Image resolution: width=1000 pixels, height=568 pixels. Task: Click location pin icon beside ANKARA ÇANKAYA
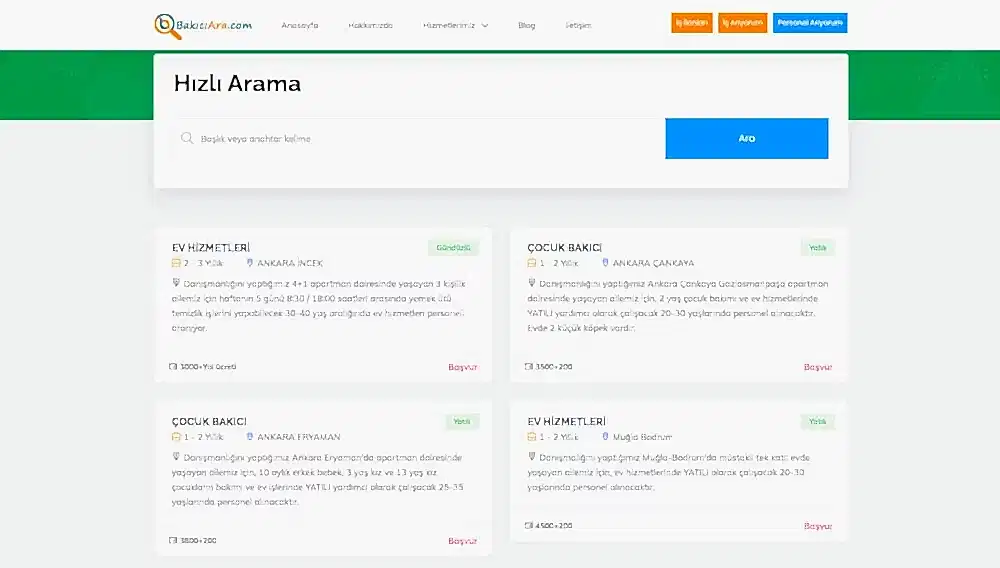coord(606,263)
